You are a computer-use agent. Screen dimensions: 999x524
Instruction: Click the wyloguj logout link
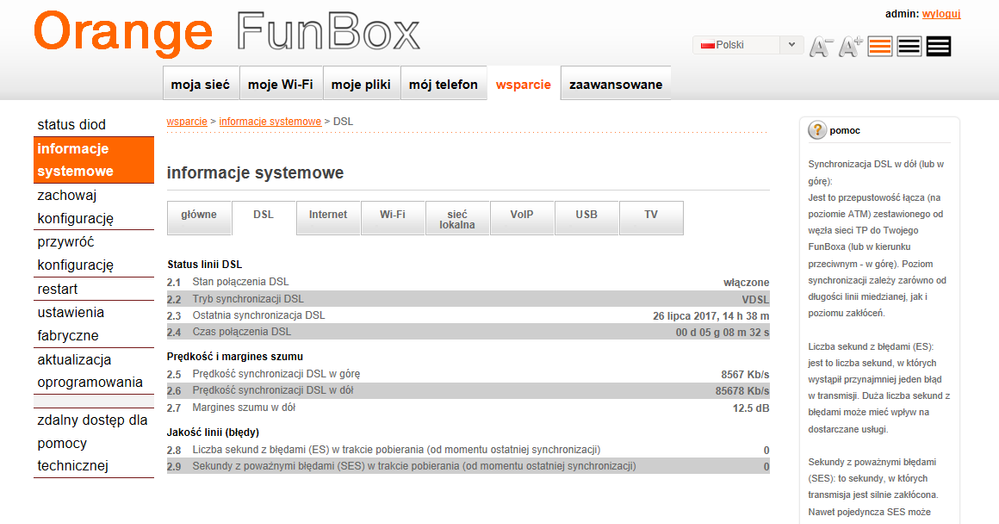pyautogui.click(x=941, y=14)
